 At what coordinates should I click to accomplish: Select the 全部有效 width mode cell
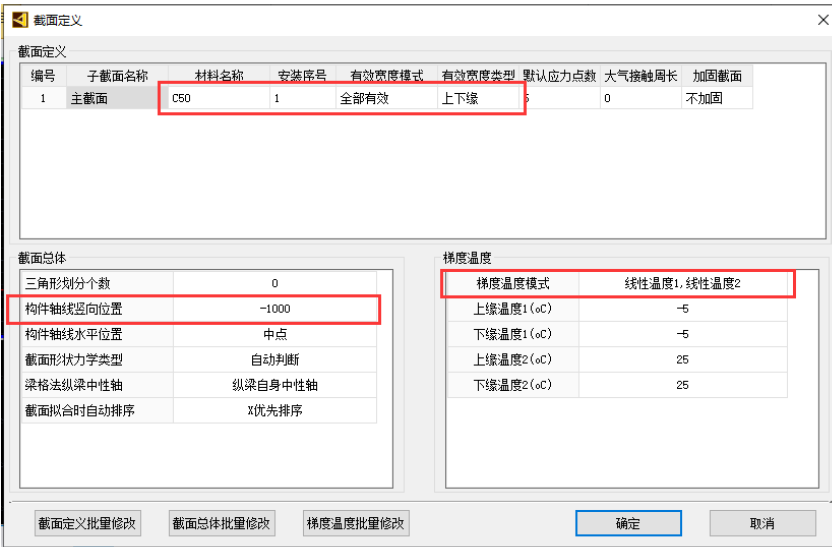387,98
